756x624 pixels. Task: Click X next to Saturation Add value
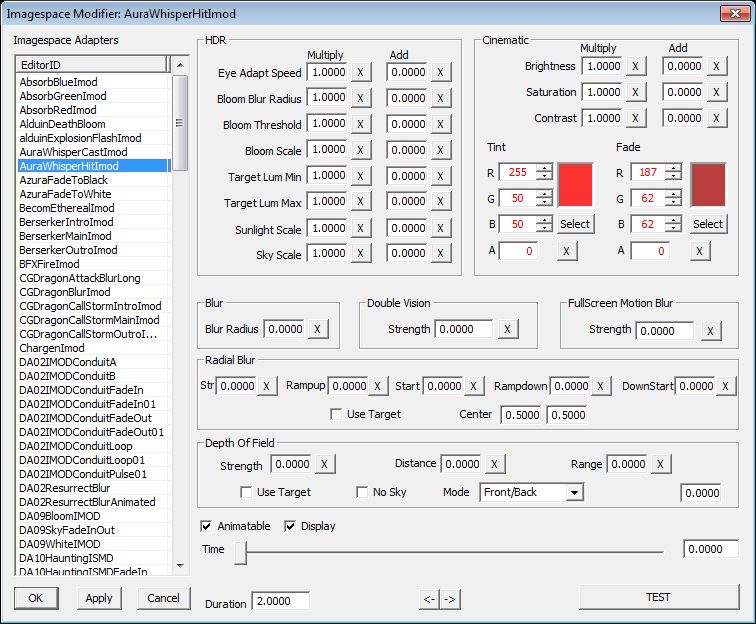tap(716, 92)
